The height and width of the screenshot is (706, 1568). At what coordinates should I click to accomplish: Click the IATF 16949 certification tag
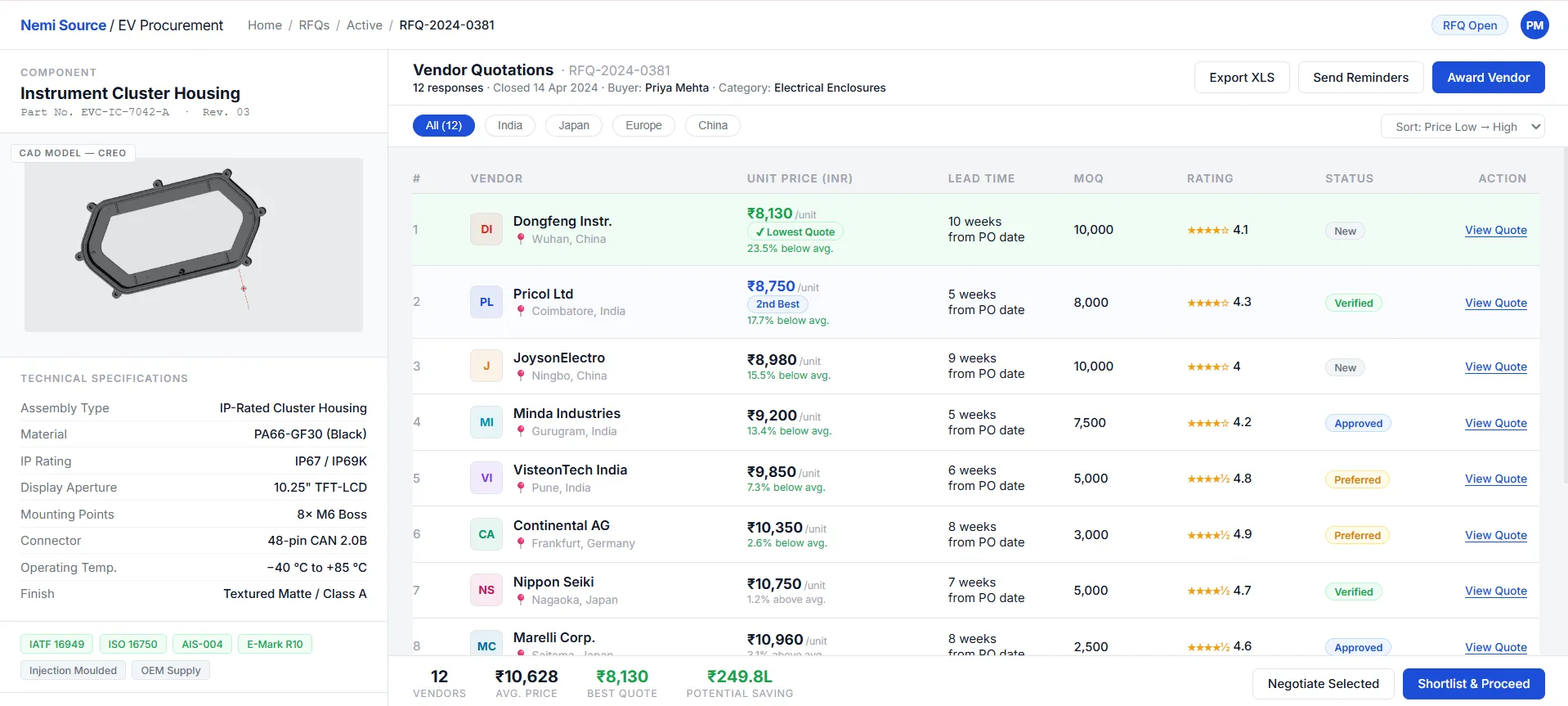point(56,644)
